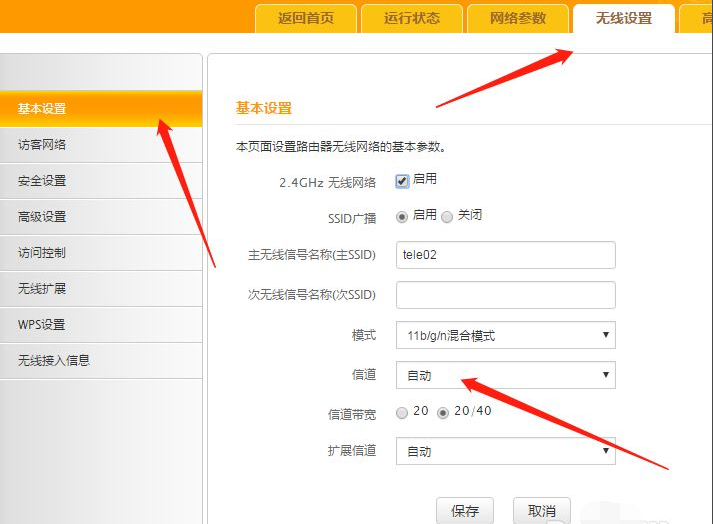This screenshot has height=524, width=713.
Task: Open the 信道 dropdown set to 自动
Action: (x=506, y=375)
